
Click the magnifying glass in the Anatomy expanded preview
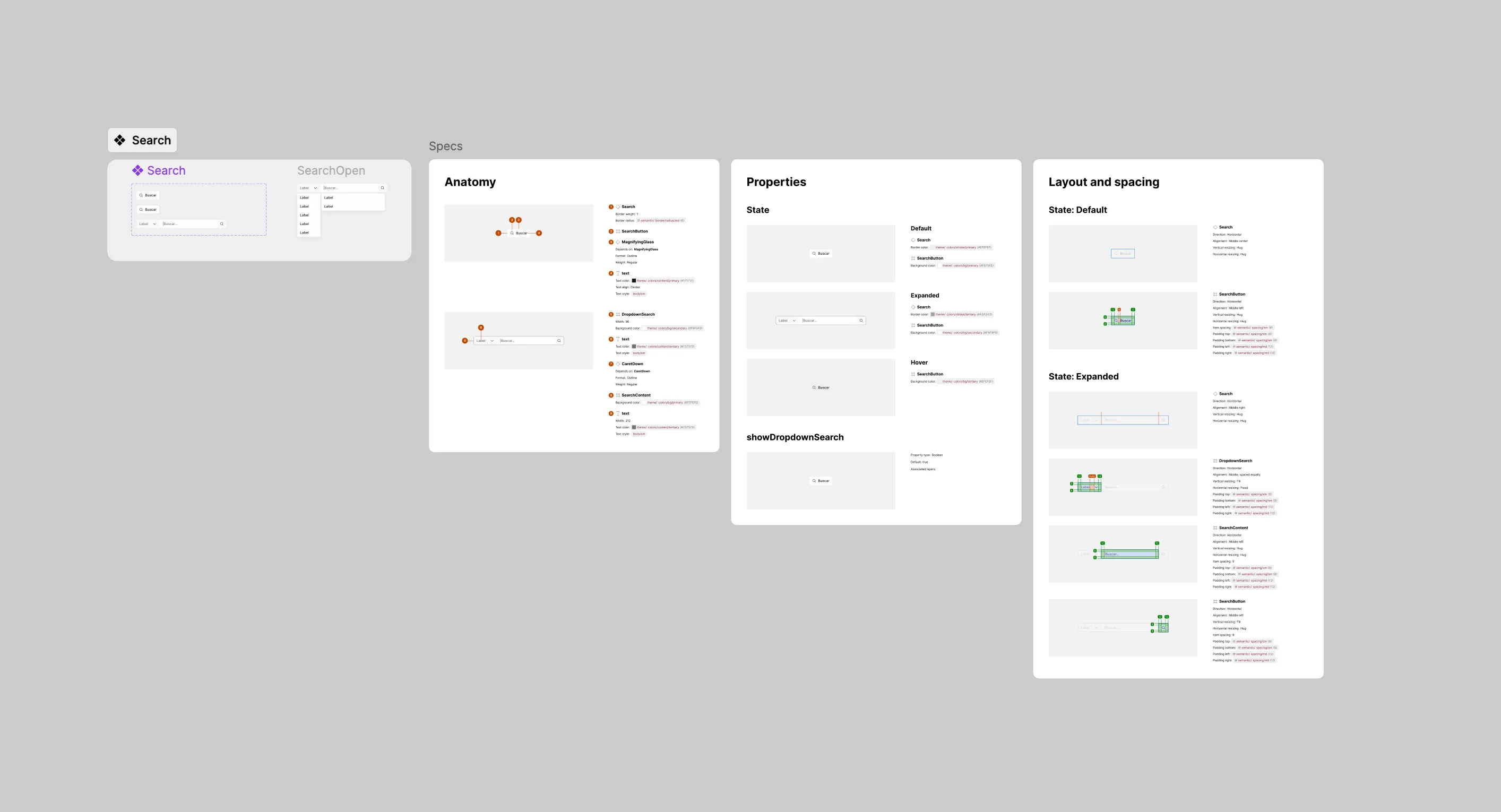pos(559,341)
